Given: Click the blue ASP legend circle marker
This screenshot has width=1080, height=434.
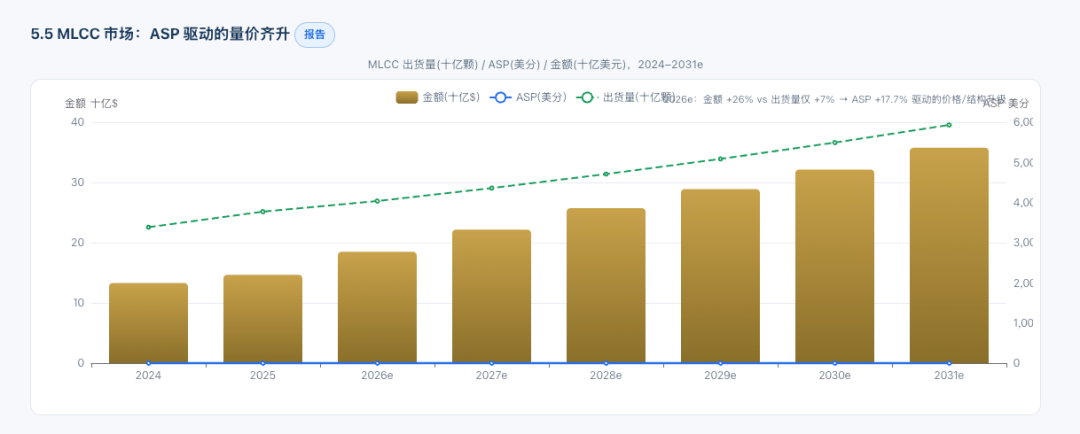Looking at the screenshot, I should point(501,98).
